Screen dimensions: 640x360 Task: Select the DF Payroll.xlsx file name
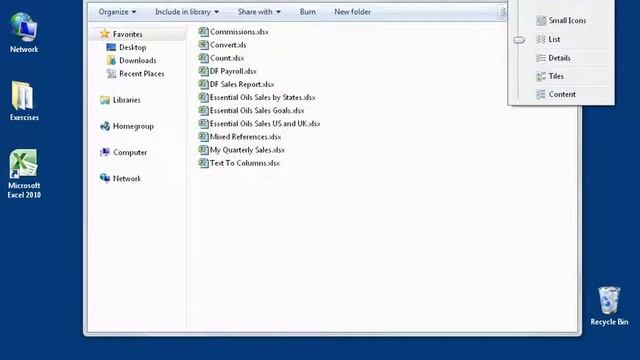click(x=233, y=71)
